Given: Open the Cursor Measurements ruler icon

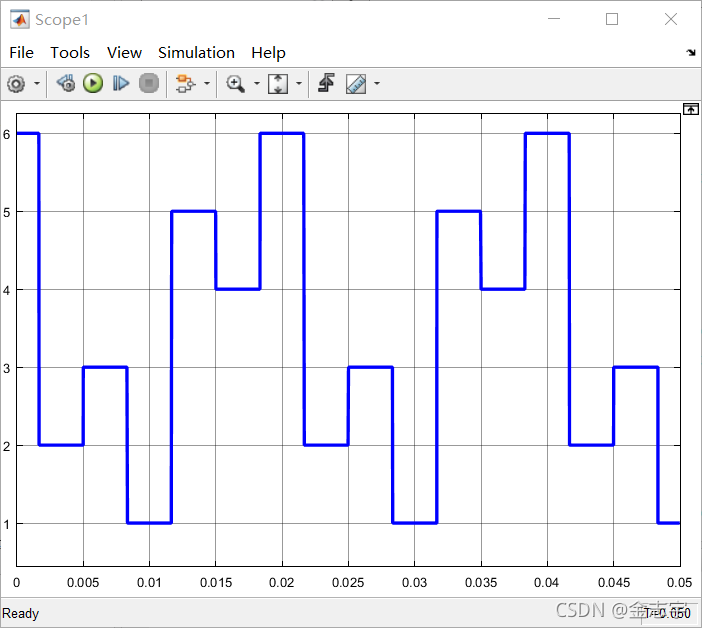Looking at the screenshot, I should [x=356, y=84].
